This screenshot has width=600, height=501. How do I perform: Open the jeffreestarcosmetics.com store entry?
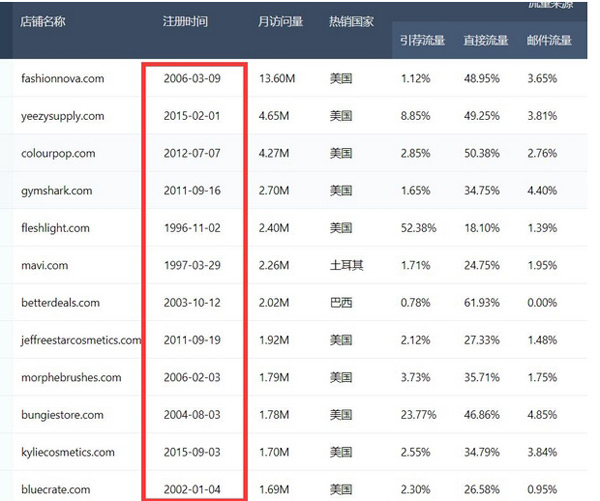81,340
